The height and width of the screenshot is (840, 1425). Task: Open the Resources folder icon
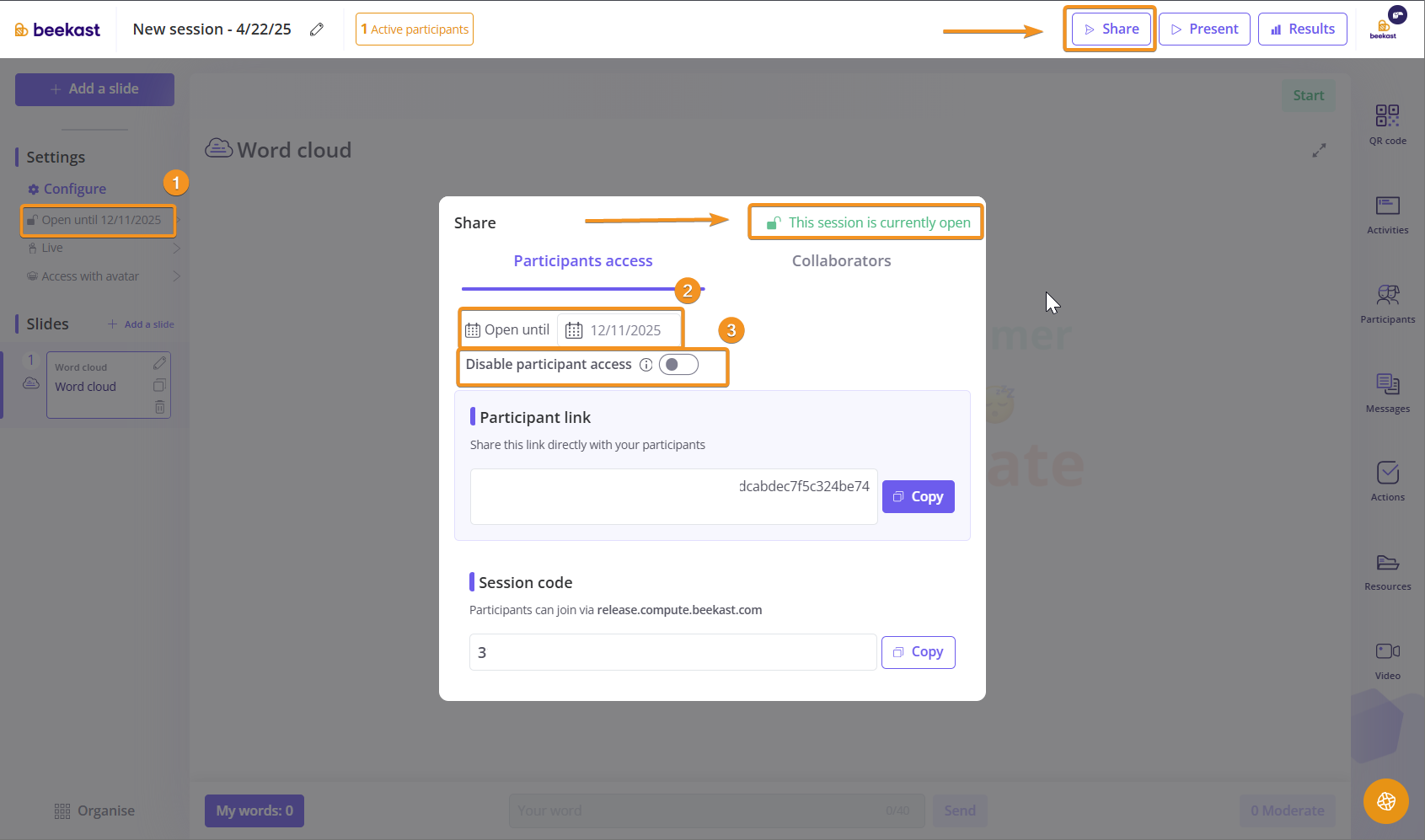pos(1387,570)
